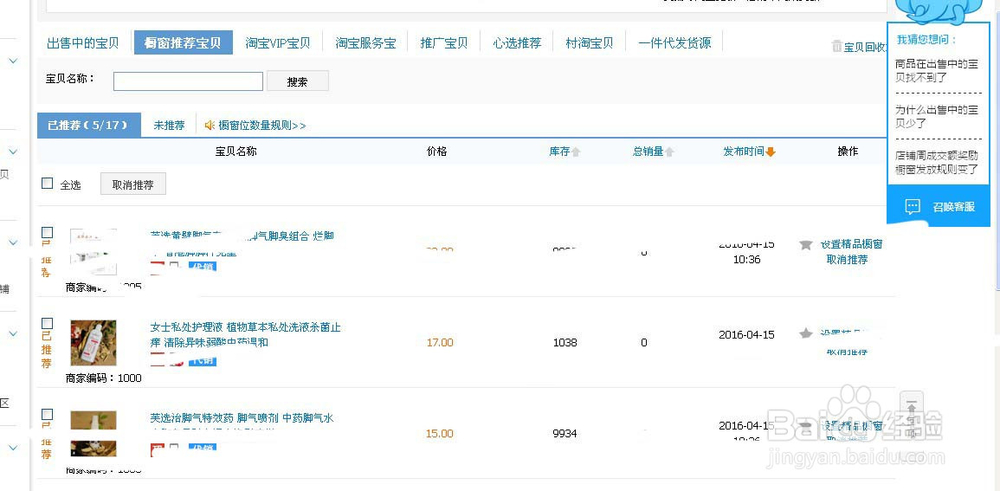Click stock value 9934
The width and height of the screenshot is (1000, 491).
tap(565, 434)
